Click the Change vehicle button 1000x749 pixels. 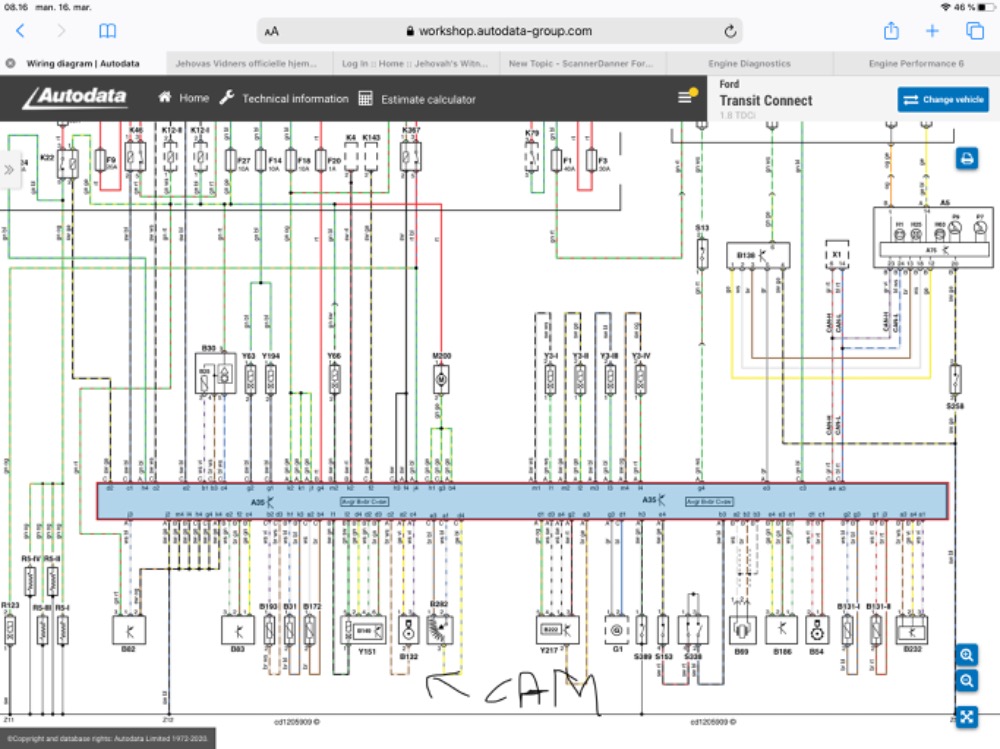click(943, 100)
